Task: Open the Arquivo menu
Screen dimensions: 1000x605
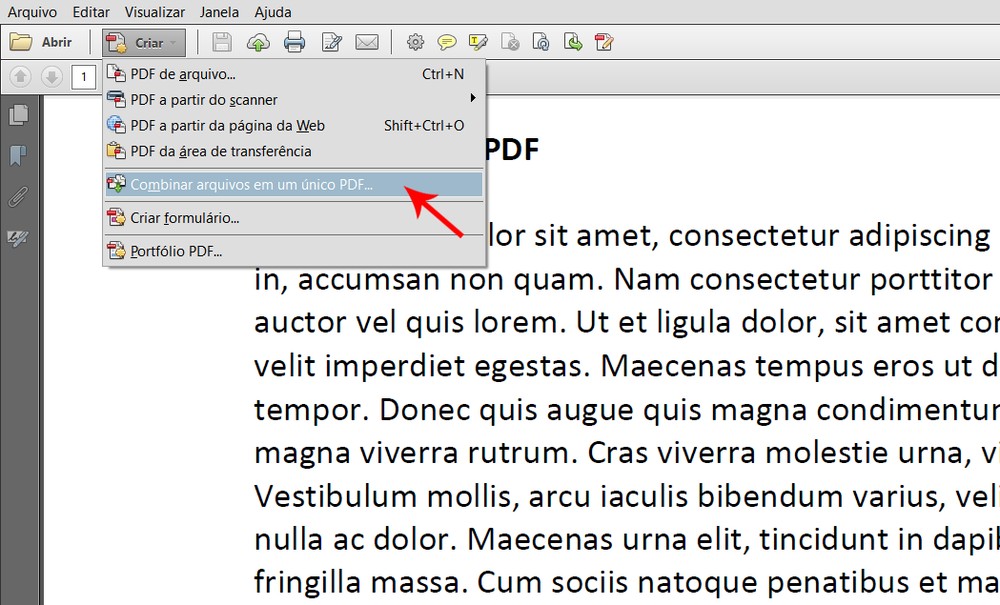Action: pos(31,12)
